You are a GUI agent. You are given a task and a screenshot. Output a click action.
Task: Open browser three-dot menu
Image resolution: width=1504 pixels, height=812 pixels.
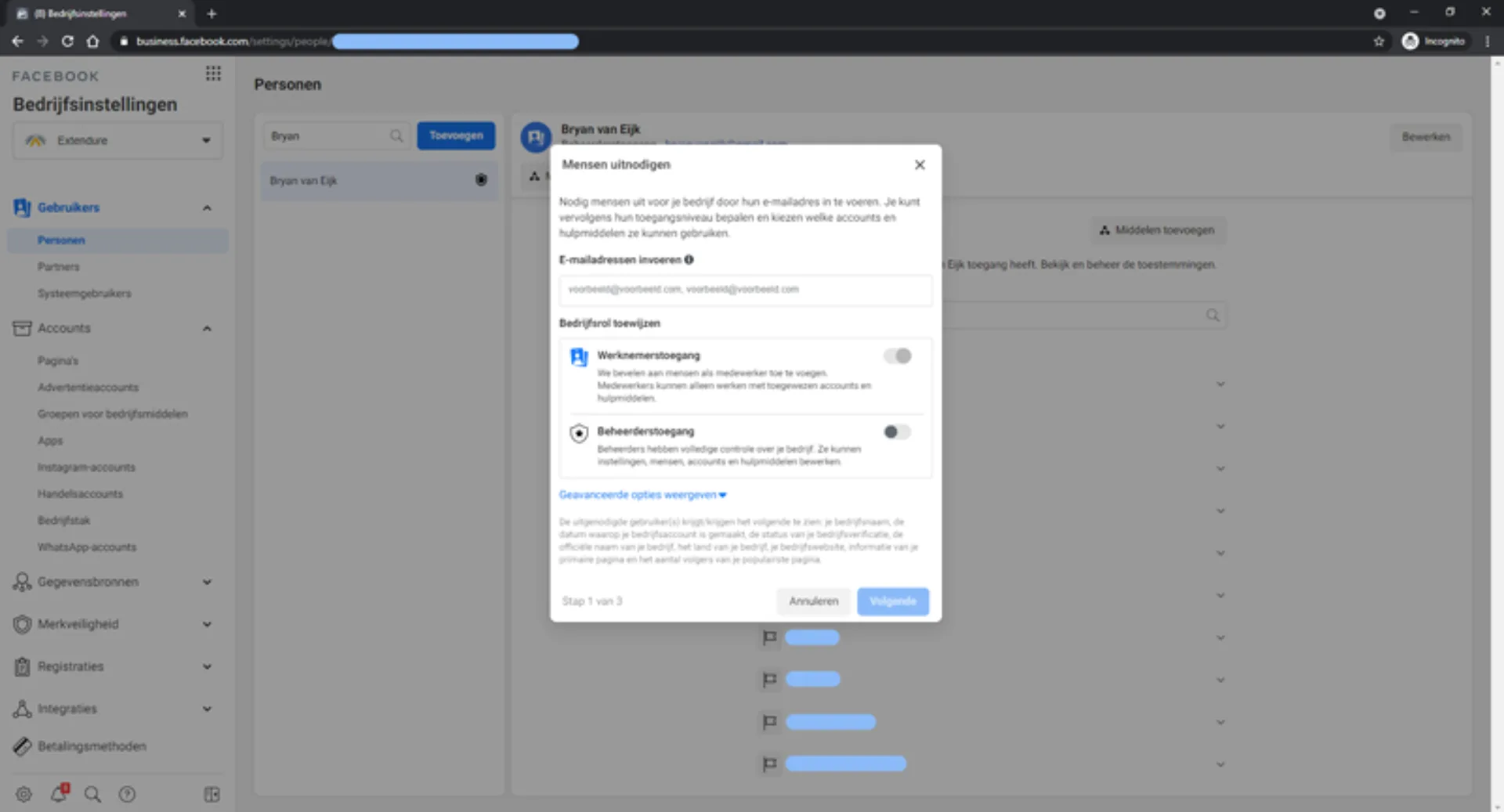tap(1488, 42)
